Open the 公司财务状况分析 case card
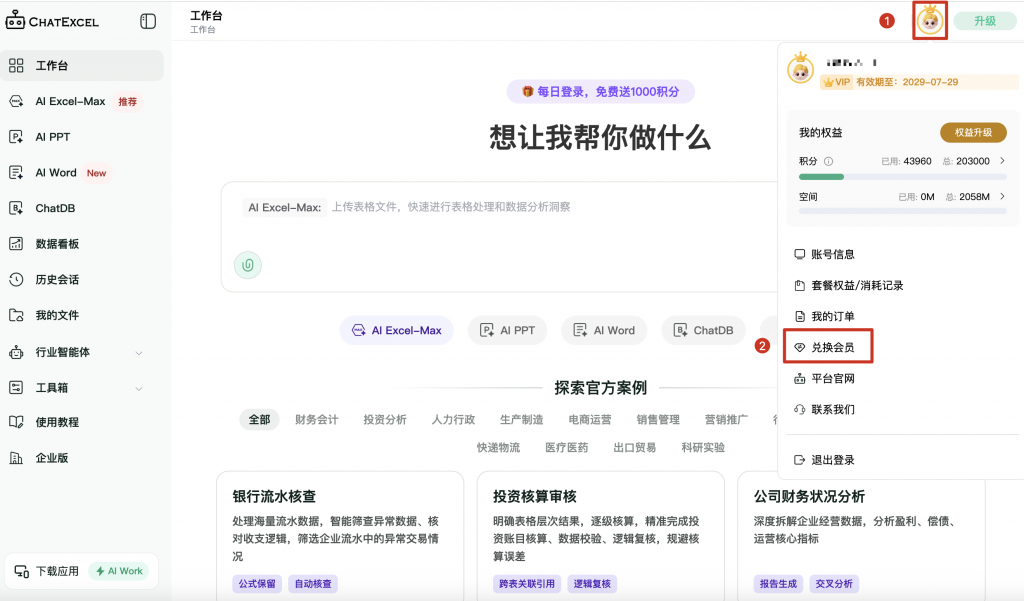Screen dimensions: 1024x601 (861, 536)
